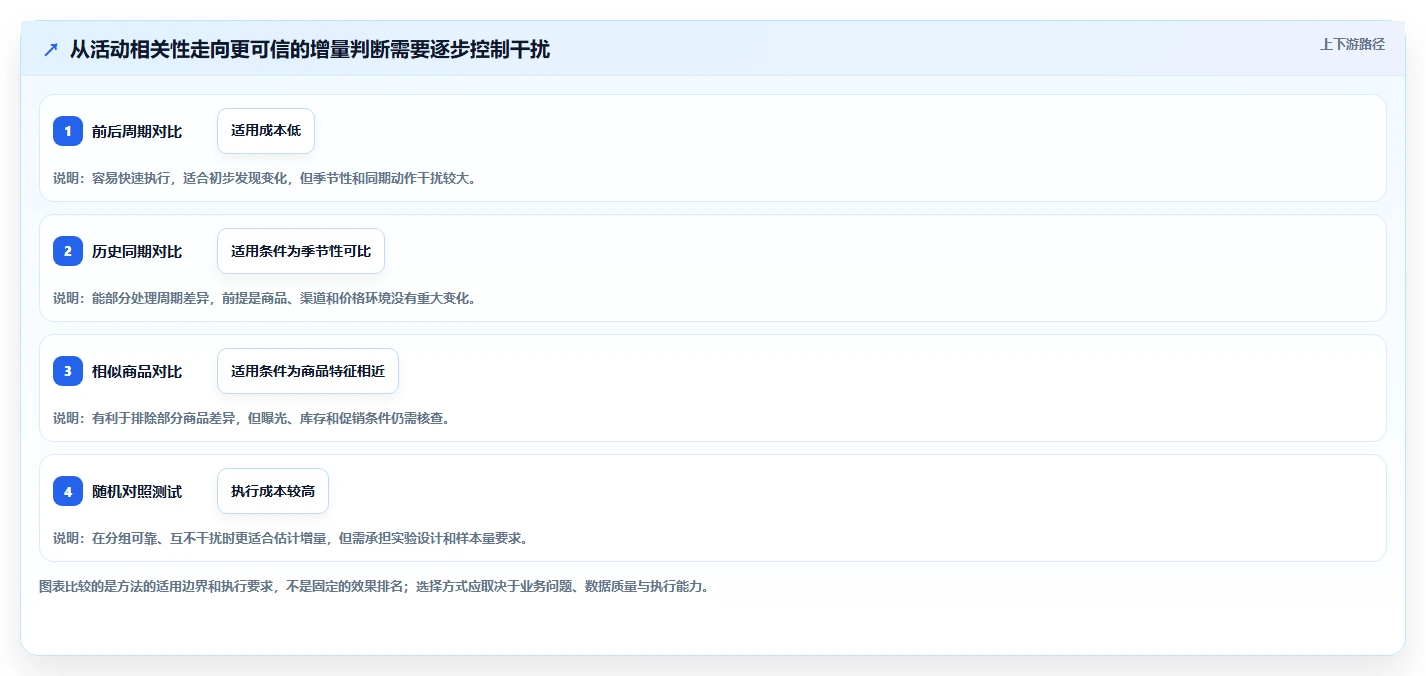Click the step 3 number badge

[68, 371]
